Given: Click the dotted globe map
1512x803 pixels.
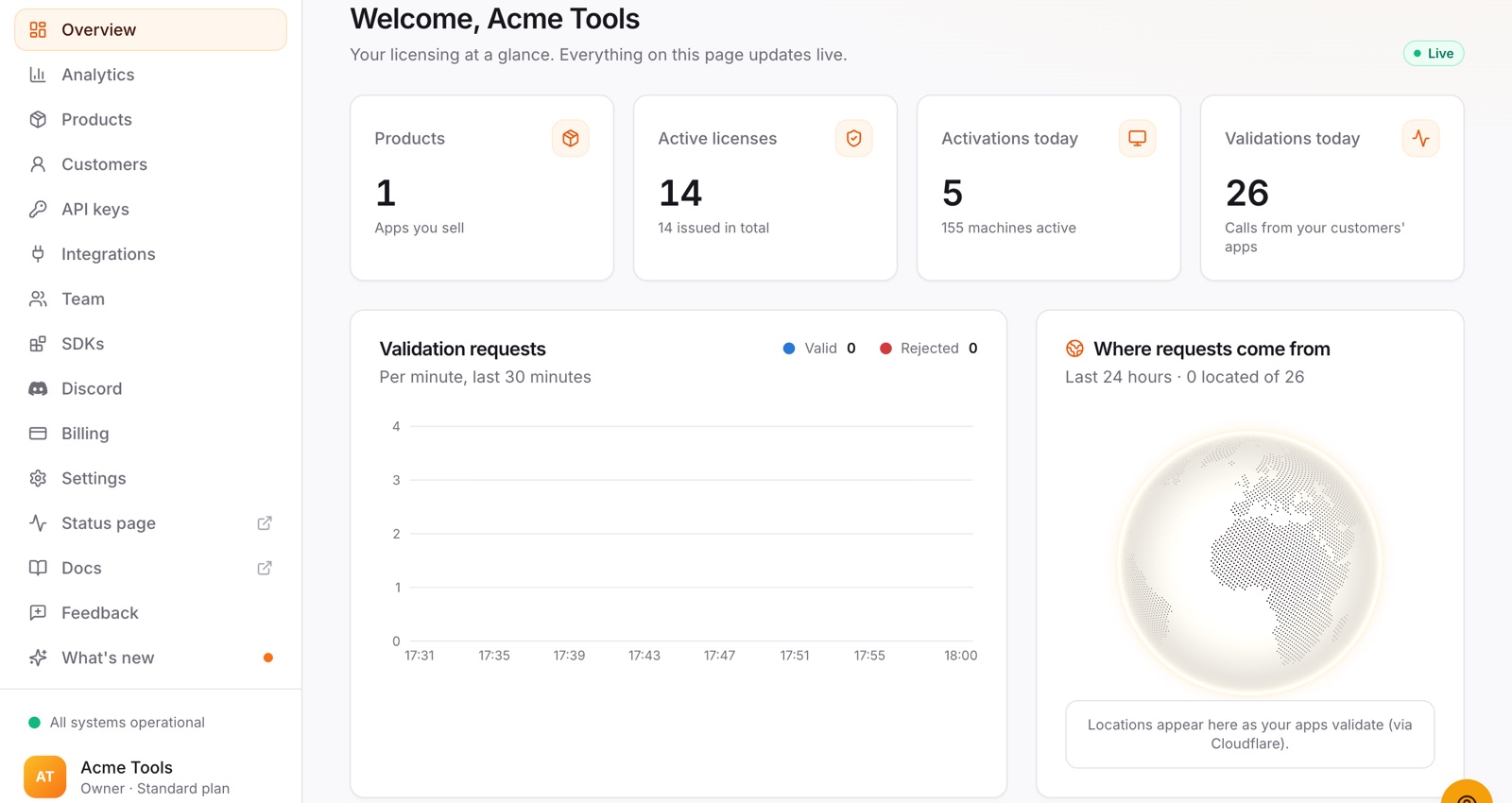Looking at the screenshot, I should 1249,562.
